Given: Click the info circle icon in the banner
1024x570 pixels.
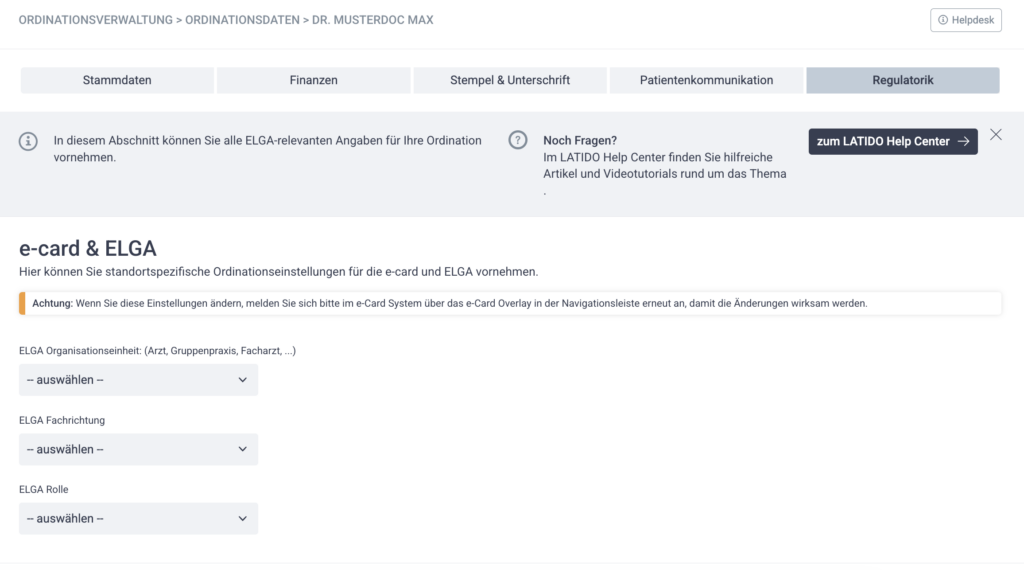Looking at the screenshot, I should pyautogui.click(x=28, y=141).
